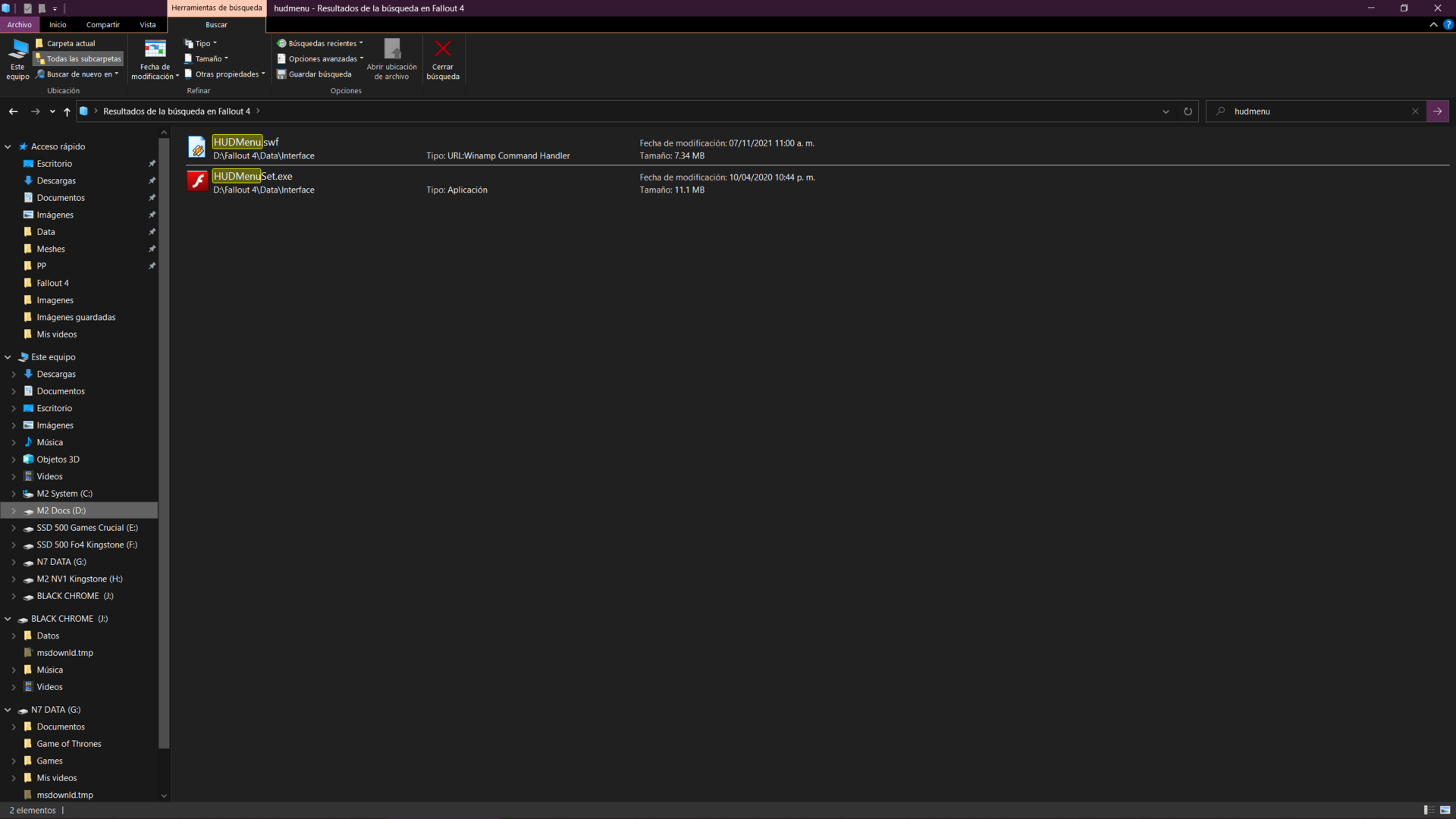Viewport: 1456px width, 819px height.
Task: Go forward with the forward arrow
Action: (x=35, y=111)
